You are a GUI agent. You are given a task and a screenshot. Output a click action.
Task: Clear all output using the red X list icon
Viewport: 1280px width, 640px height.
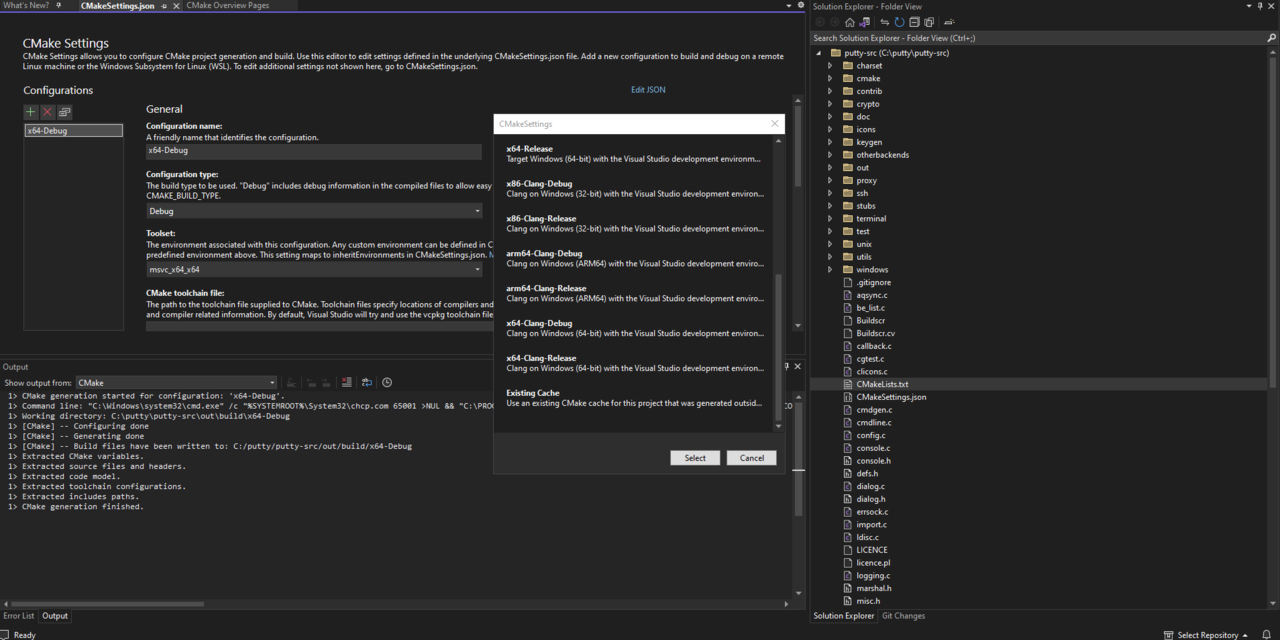(346, 382)
